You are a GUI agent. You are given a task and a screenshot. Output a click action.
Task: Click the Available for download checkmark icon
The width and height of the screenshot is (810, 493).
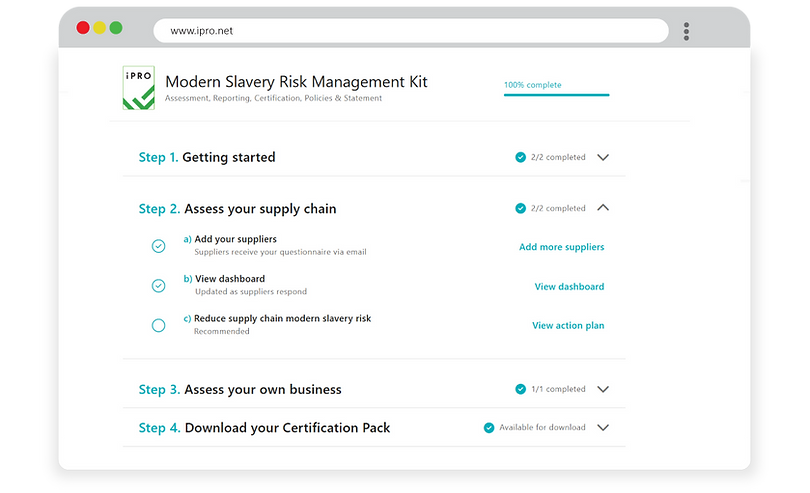click(489, 427)
